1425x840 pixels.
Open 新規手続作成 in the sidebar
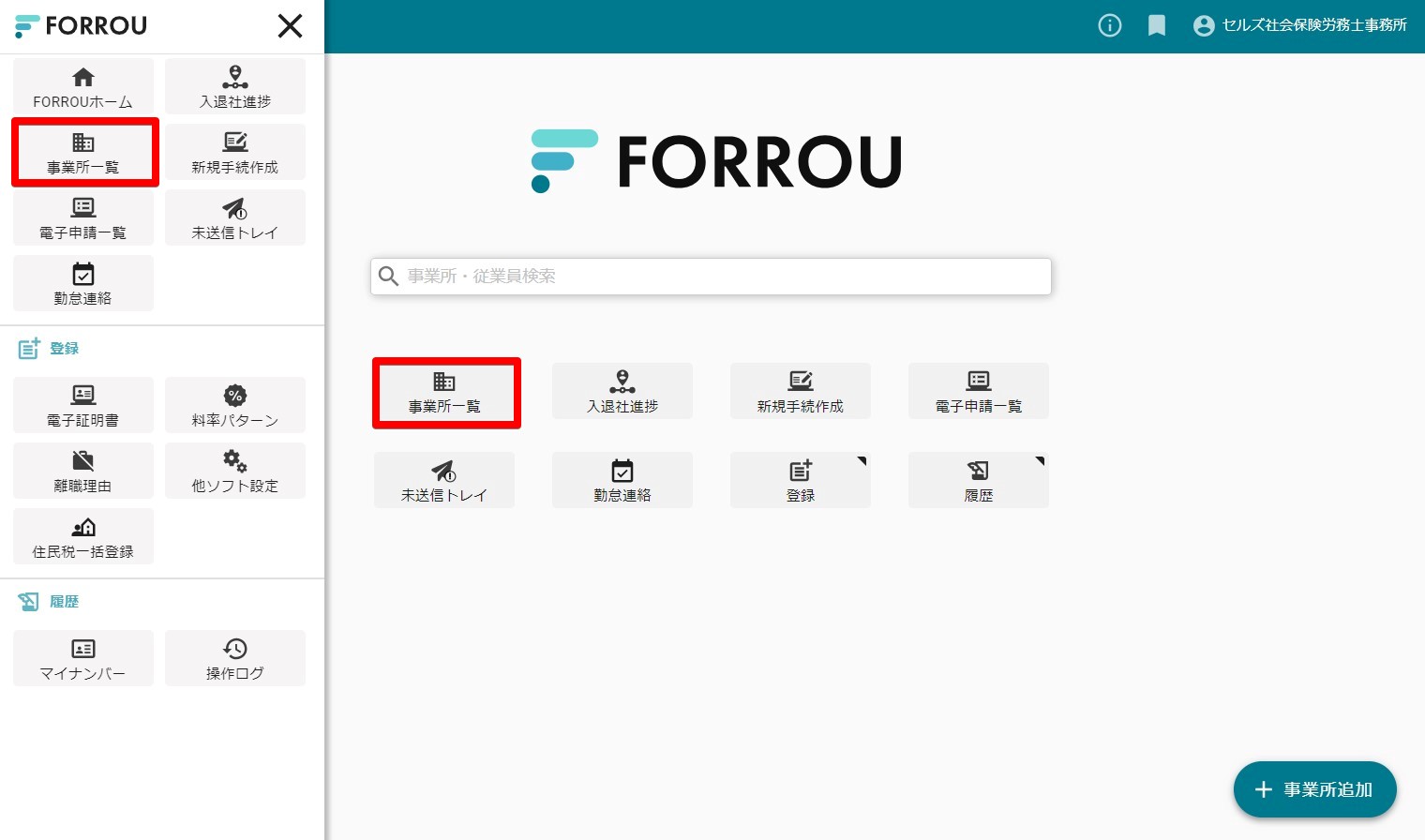point(235,152)
